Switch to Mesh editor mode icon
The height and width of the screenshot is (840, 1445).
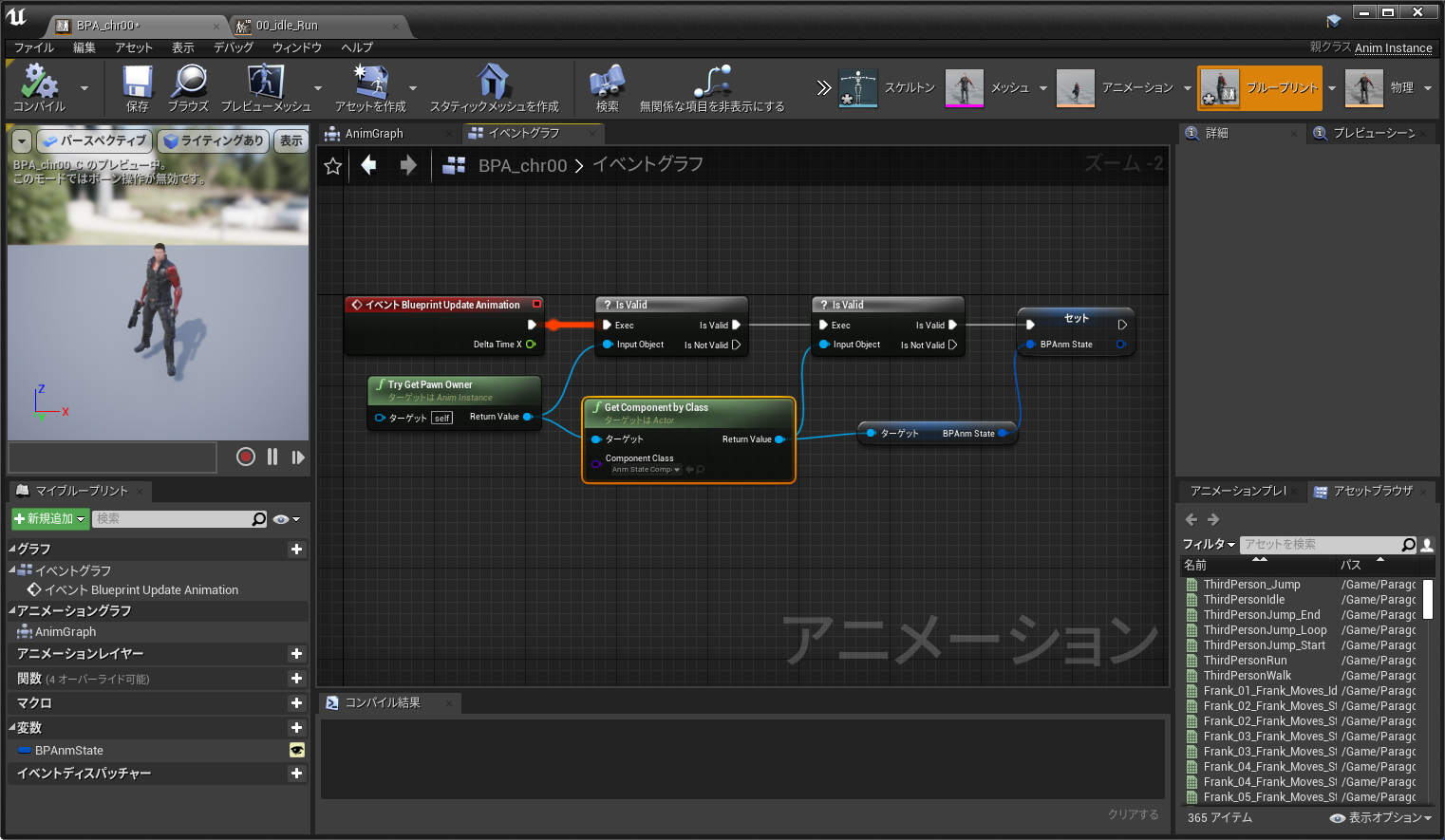[965, 88]
